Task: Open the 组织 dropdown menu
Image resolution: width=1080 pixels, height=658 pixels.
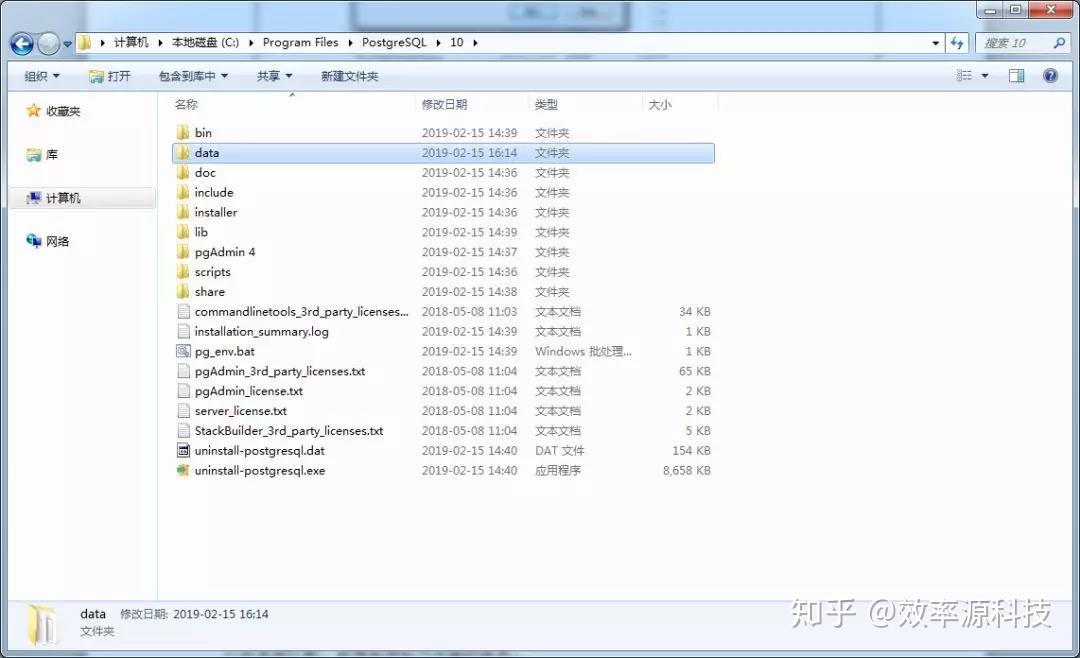Action: click(x=41, y=75)
